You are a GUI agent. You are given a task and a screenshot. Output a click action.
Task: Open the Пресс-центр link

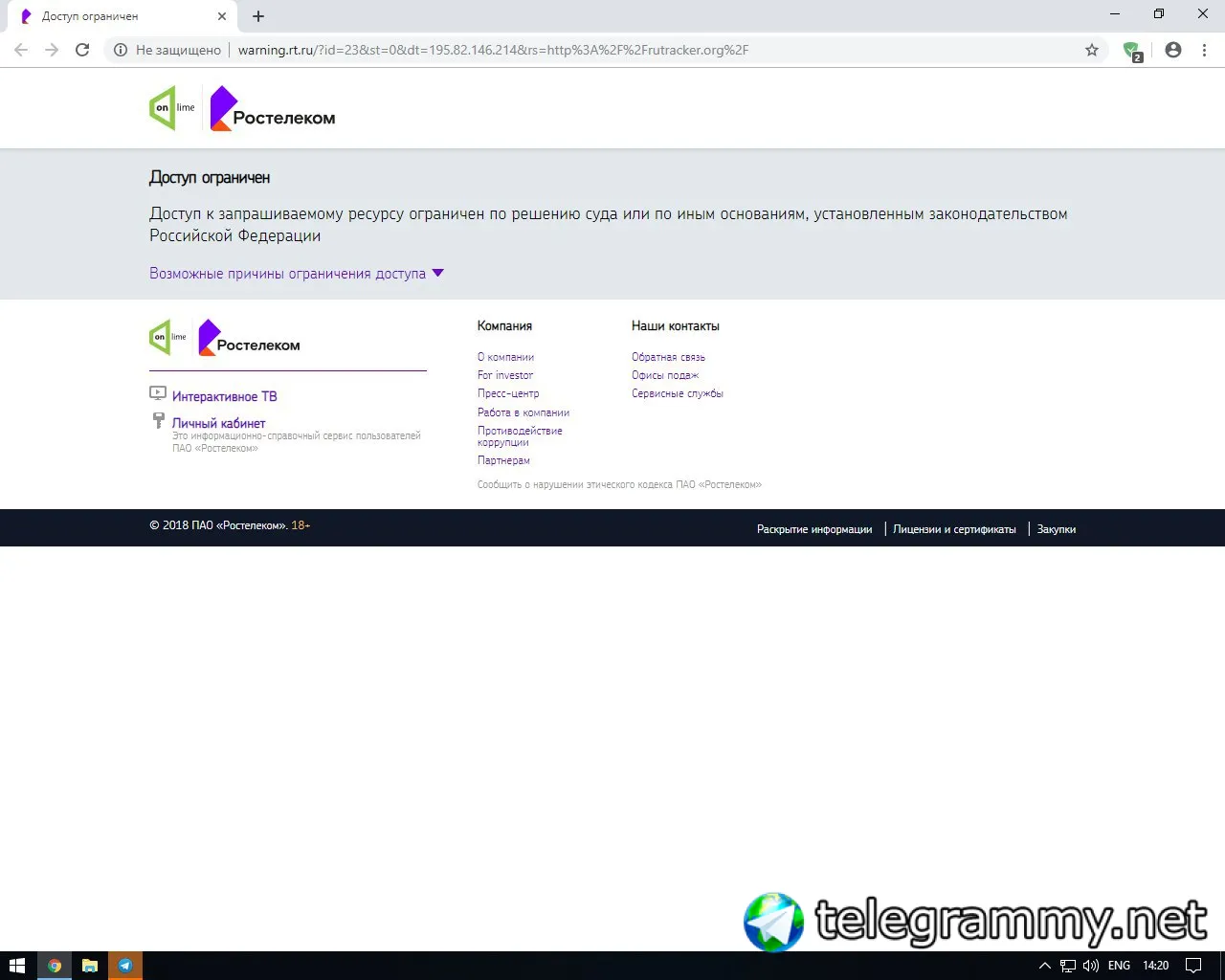(x=508, y=393)
